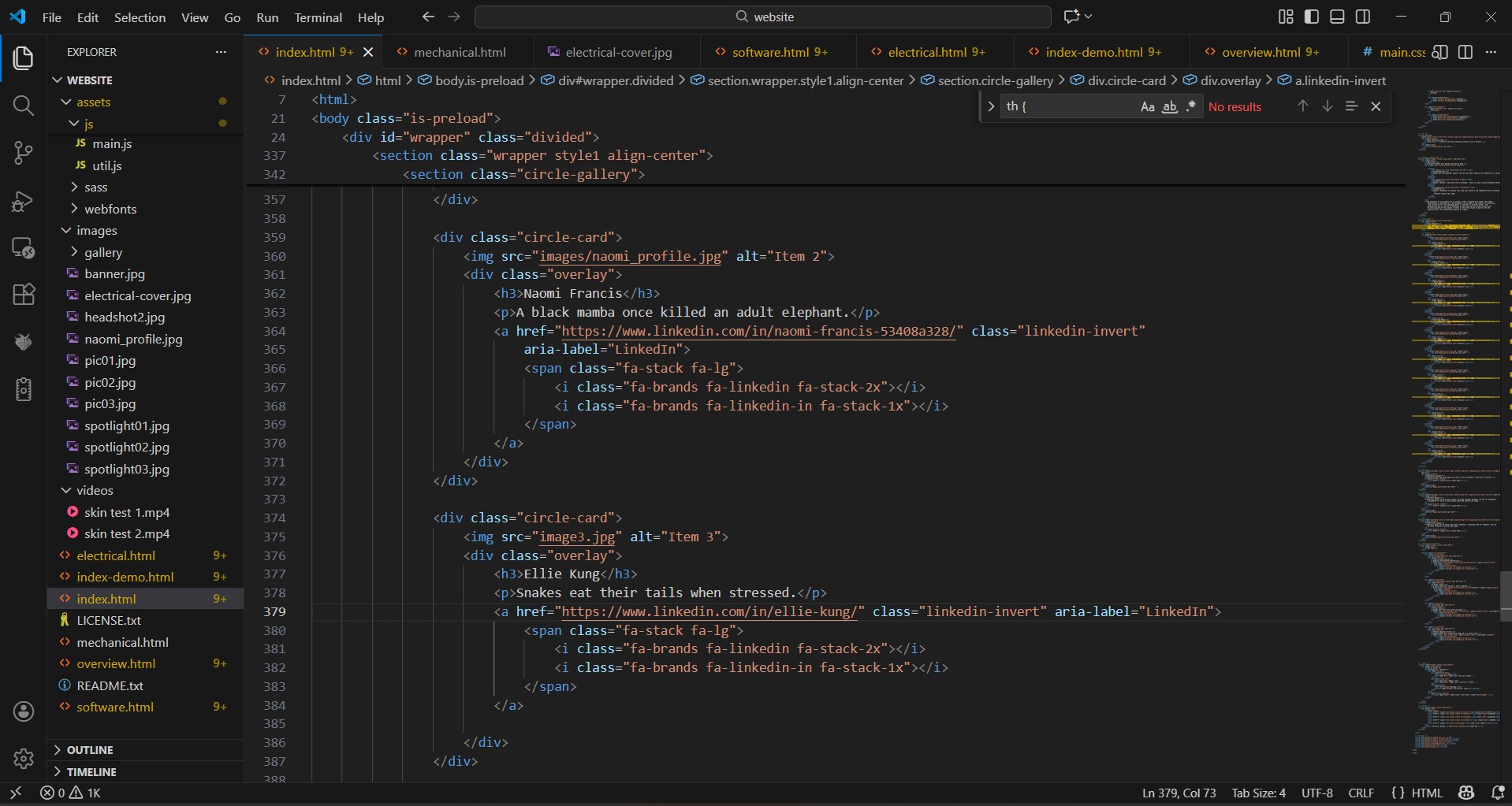The image size is (1512, 806).
Task: Click the HTML language mode button
Action: click(x=1426, y=793)
